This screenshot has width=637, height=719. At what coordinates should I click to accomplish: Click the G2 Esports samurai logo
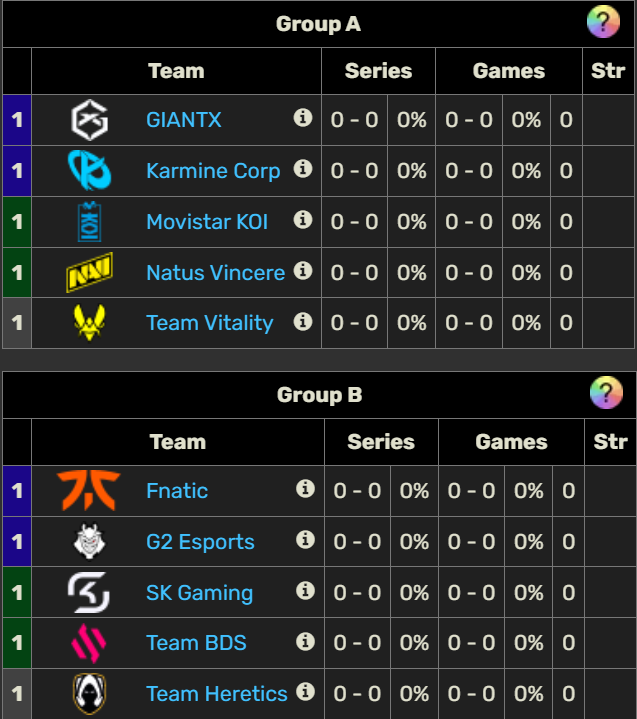[x=89, y=542]
